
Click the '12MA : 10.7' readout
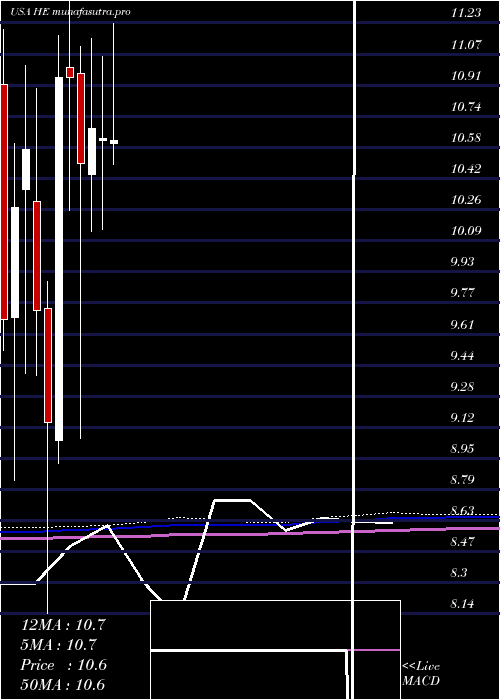point(63,625)
